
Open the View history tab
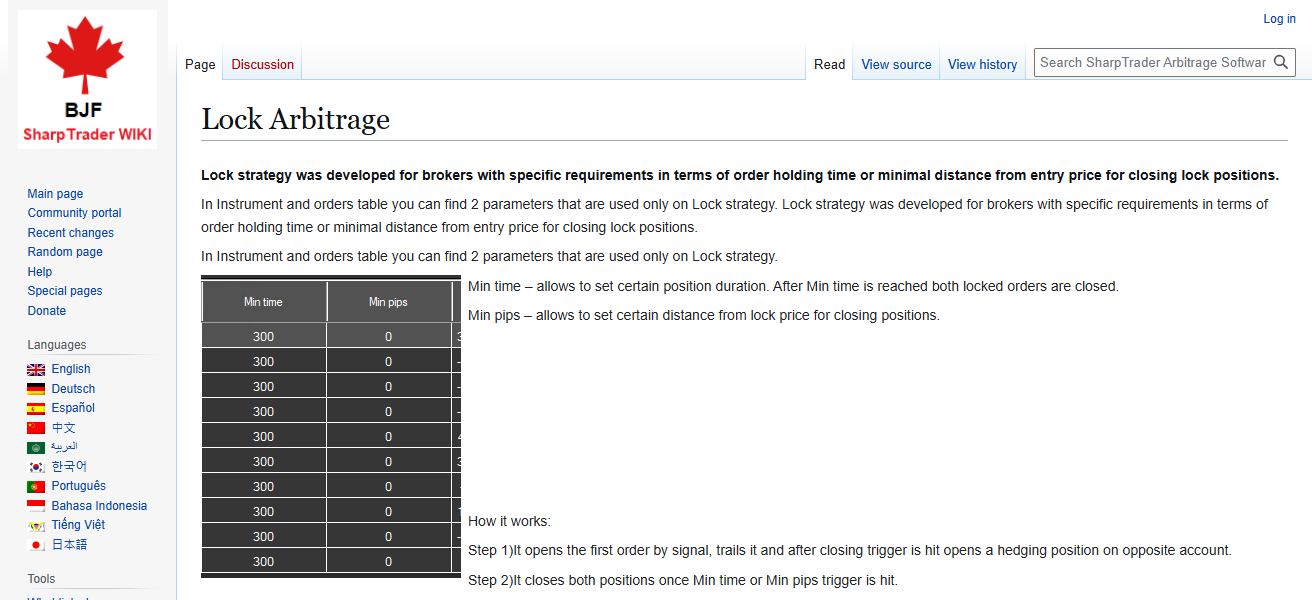coord(982,63)
